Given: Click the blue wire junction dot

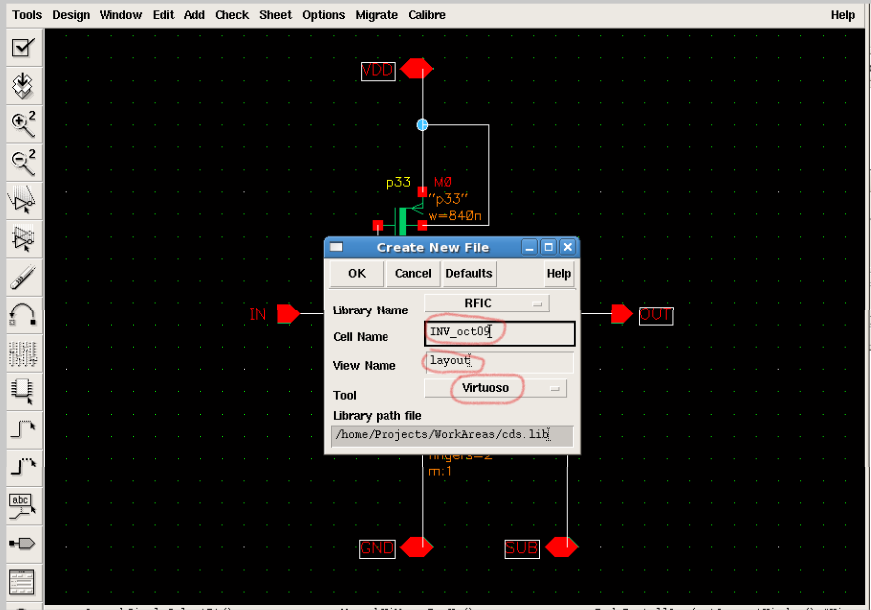Looking at the screenshot, I should coord(422,125).
